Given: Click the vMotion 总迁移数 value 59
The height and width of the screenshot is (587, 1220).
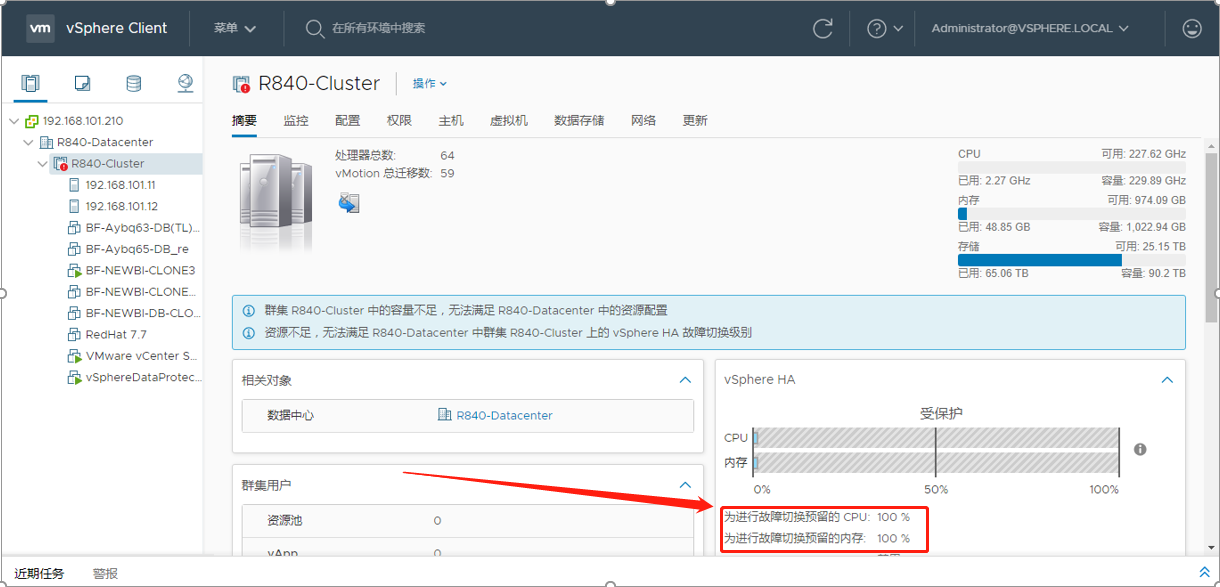Looking at the screenshot, I should [x=447, y=173].
